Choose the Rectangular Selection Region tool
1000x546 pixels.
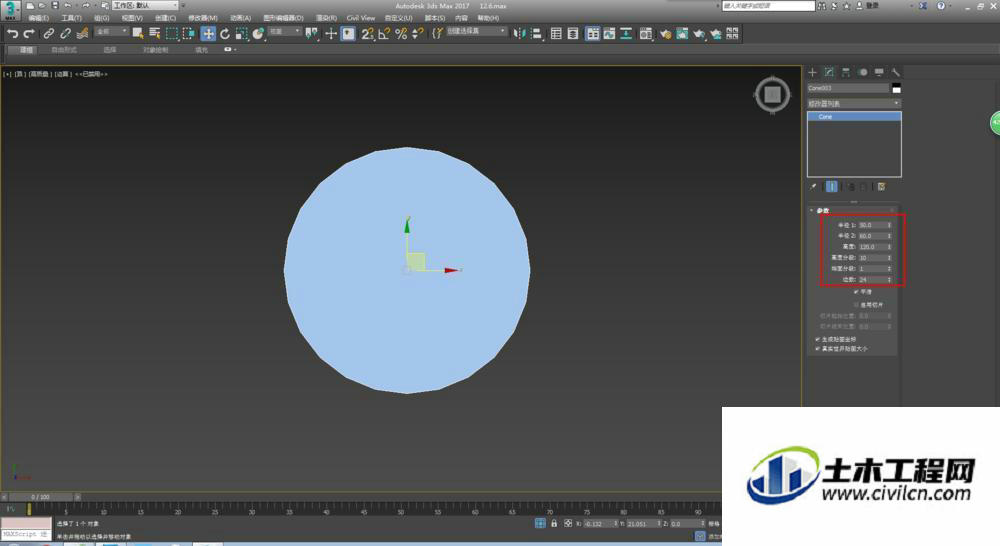[x=172, y=34]
